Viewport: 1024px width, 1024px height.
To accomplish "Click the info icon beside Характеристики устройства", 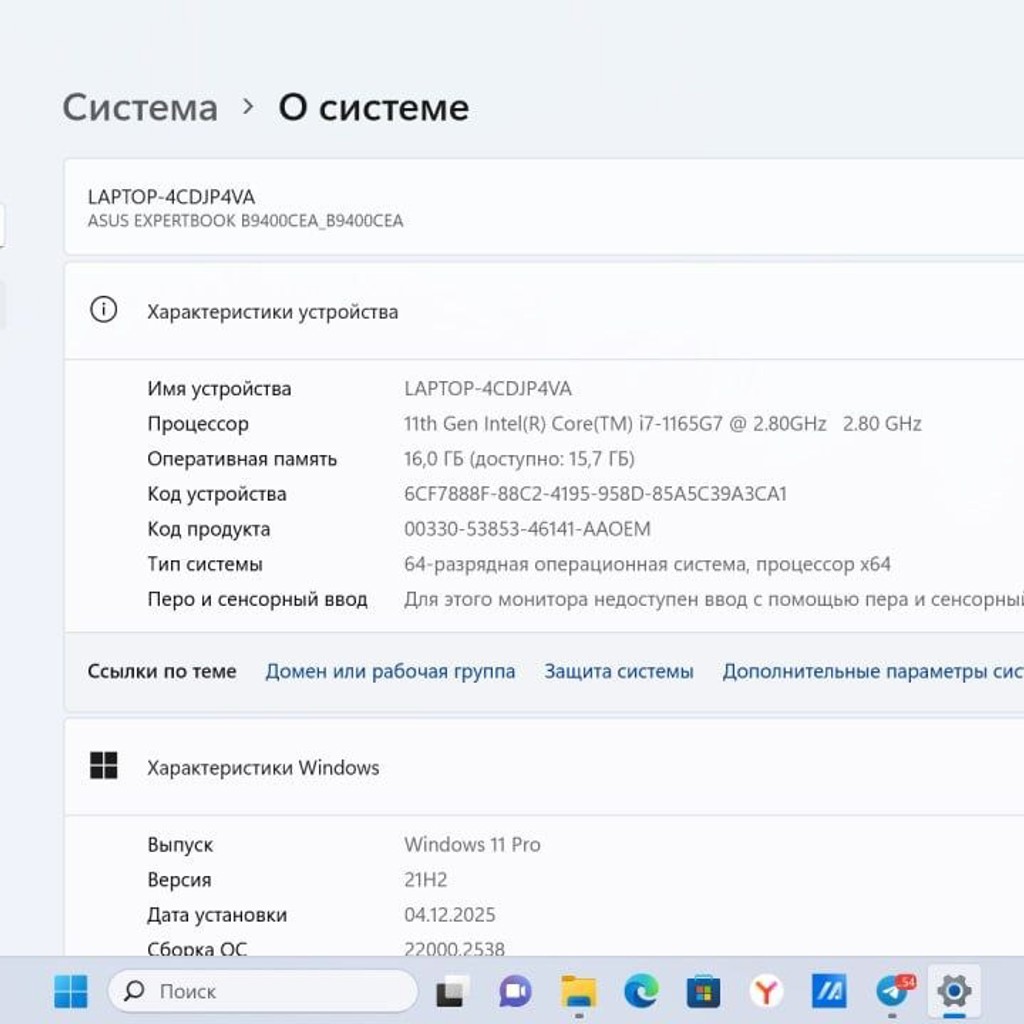I will pos(104,310).
